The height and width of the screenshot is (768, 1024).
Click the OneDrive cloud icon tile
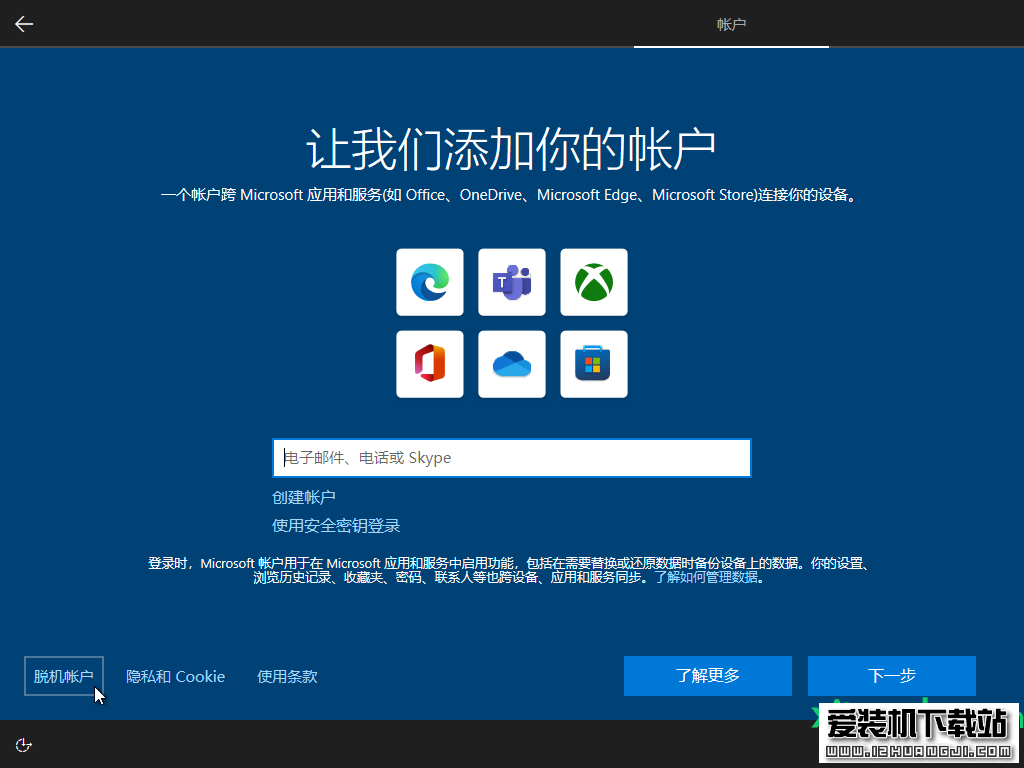tap(512, 364)
